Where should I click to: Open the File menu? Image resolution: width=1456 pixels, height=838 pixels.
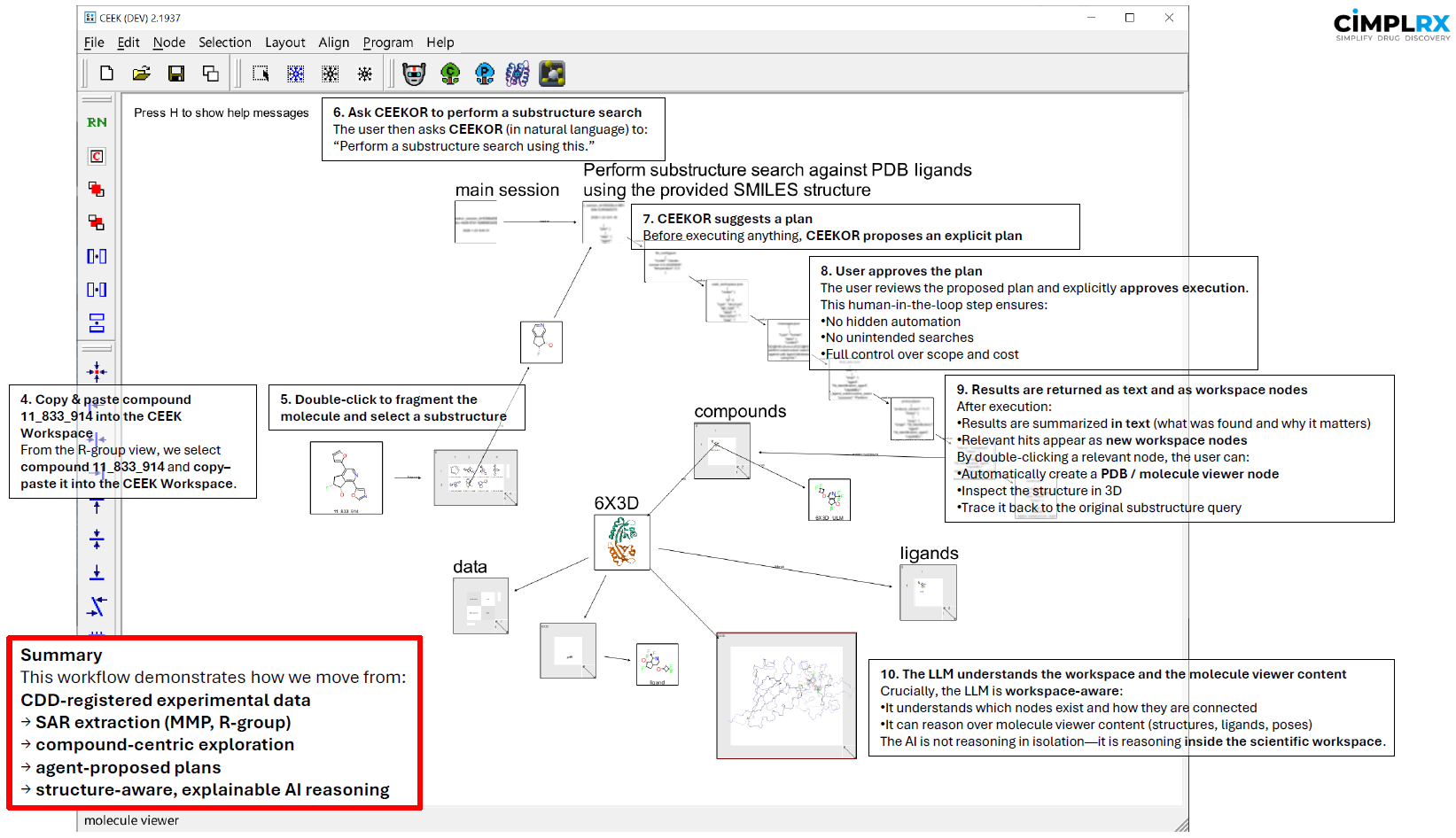pos(94,43)
